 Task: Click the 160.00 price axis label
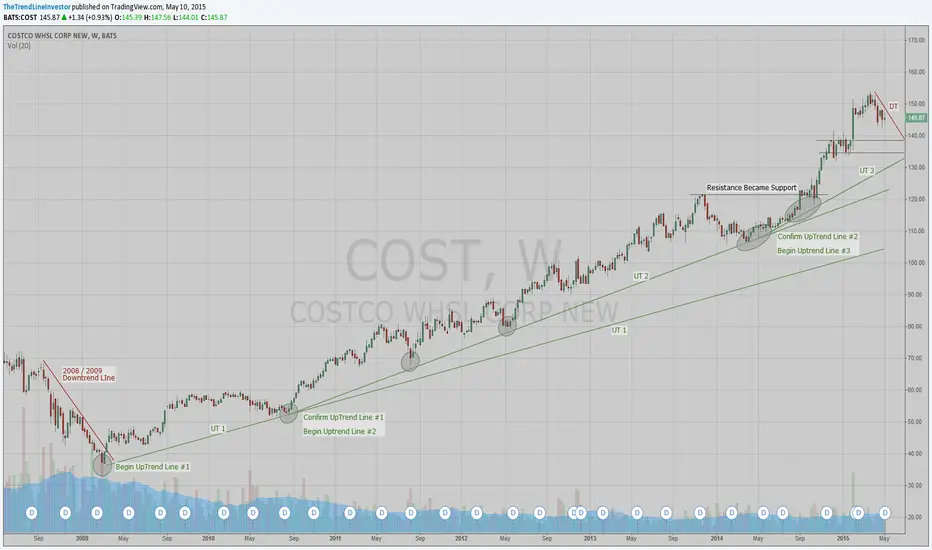point(916,72)
